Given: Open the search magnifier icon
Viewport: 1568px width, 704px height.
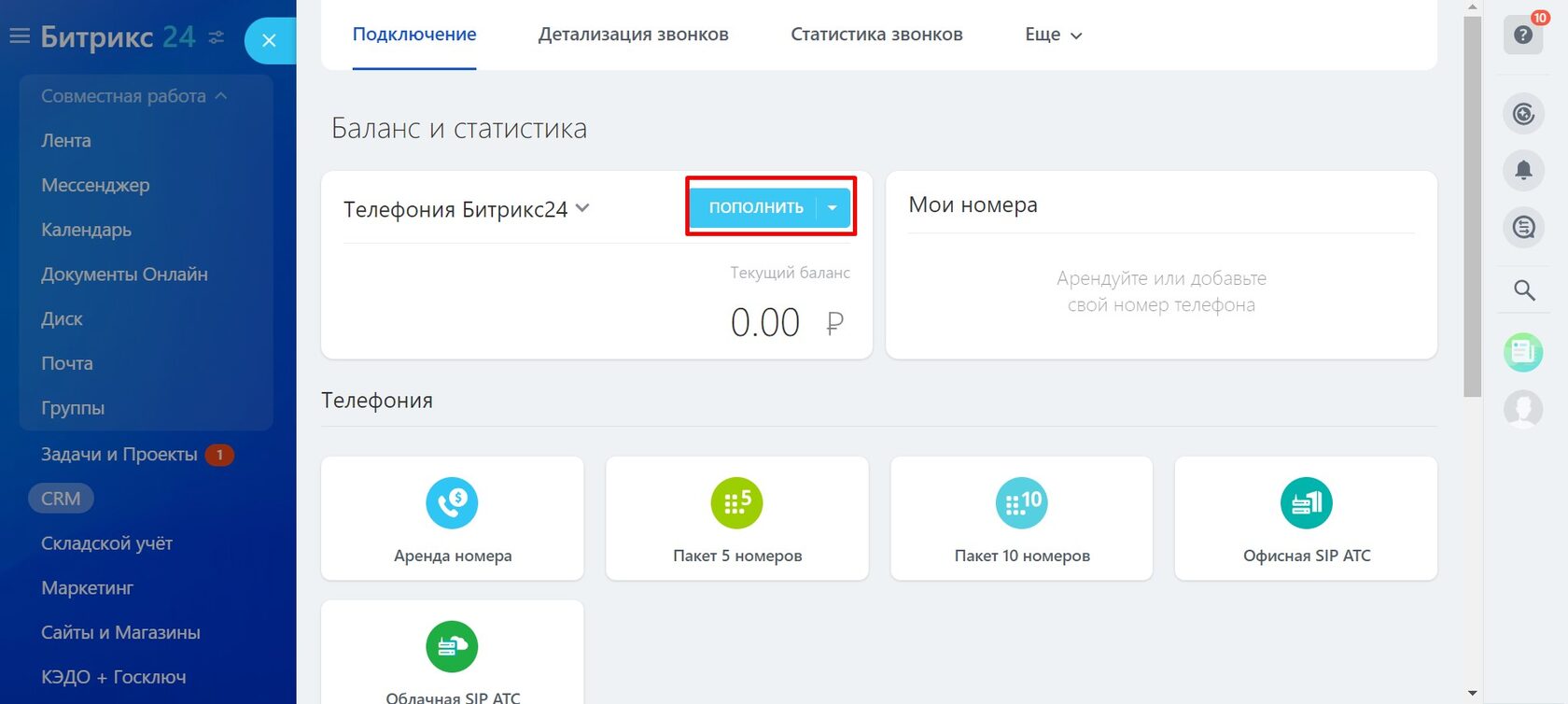Looking at the screenshot, I should coord(1523,290).
